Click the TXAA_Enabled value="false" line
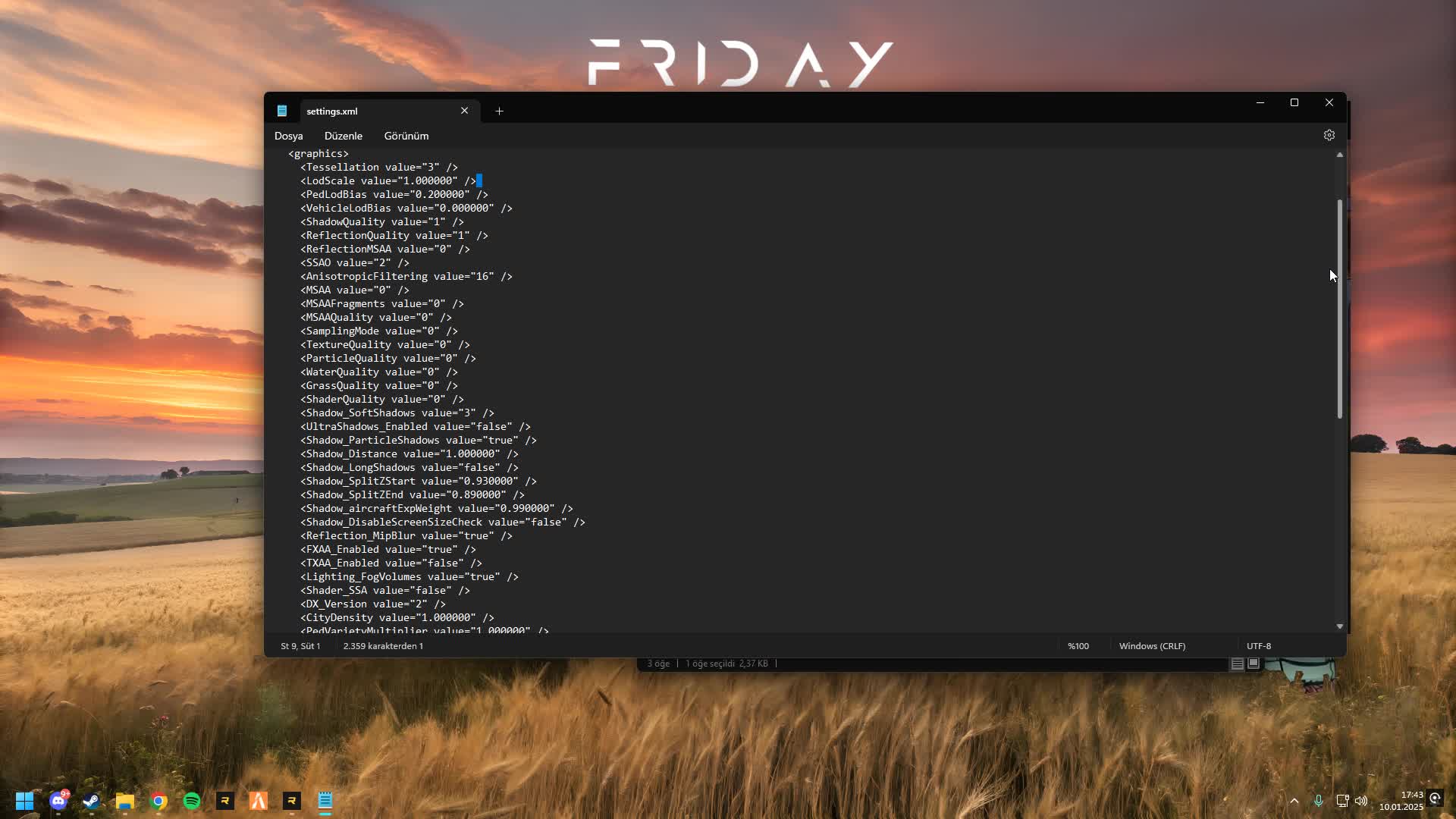This screenshot has height=819, width=1456. pyautogui.click(x=391, y=563)
